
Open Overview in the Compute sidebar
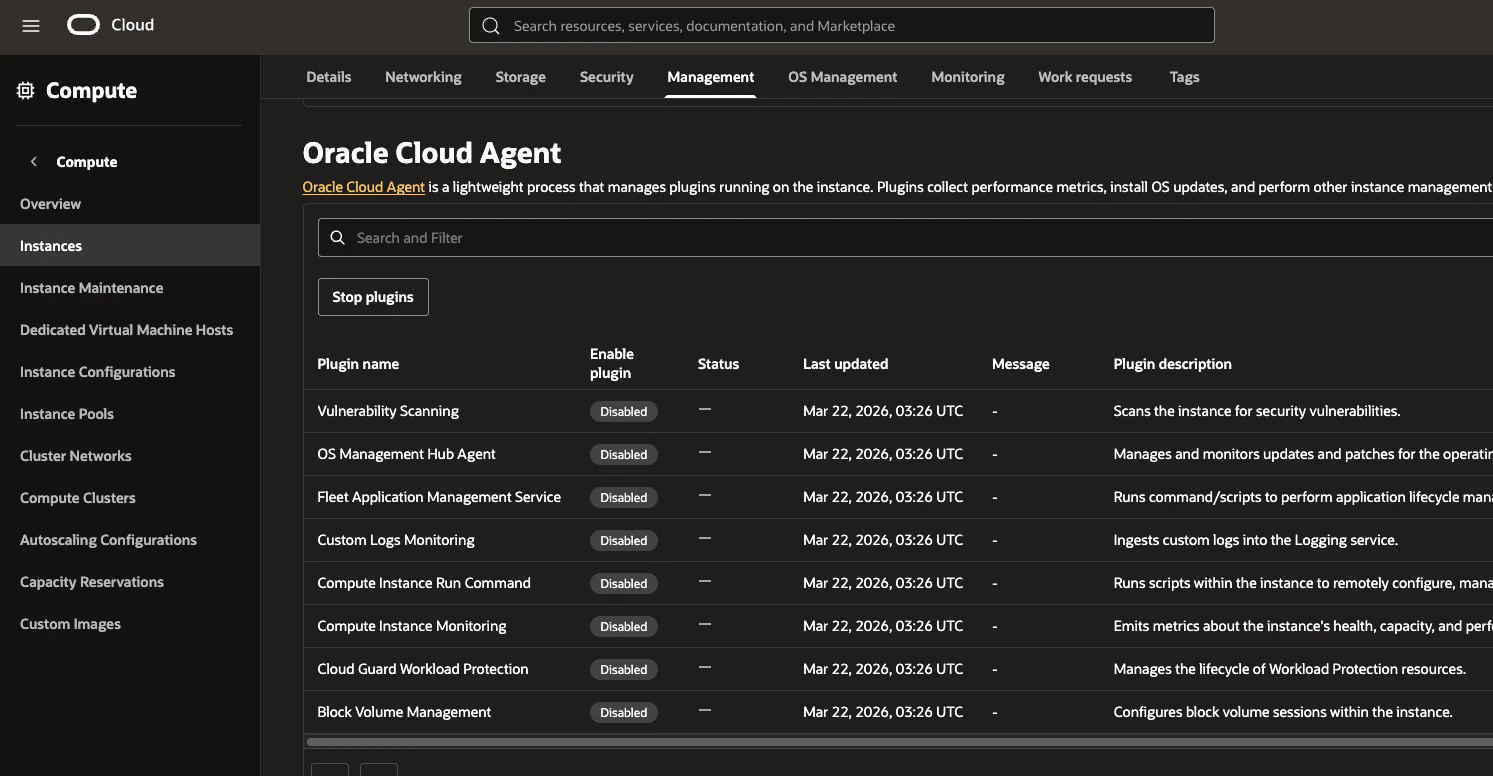[130, 204]
